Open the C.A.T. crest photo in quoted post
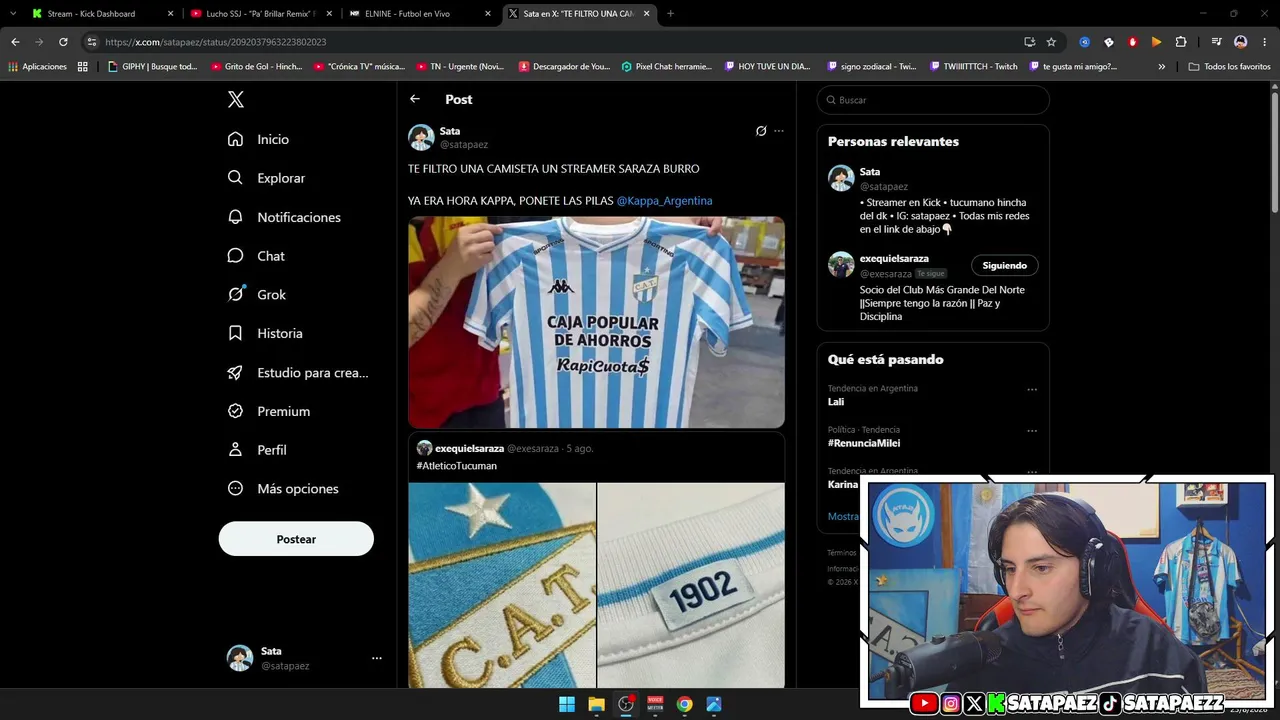 click(502, 585)
